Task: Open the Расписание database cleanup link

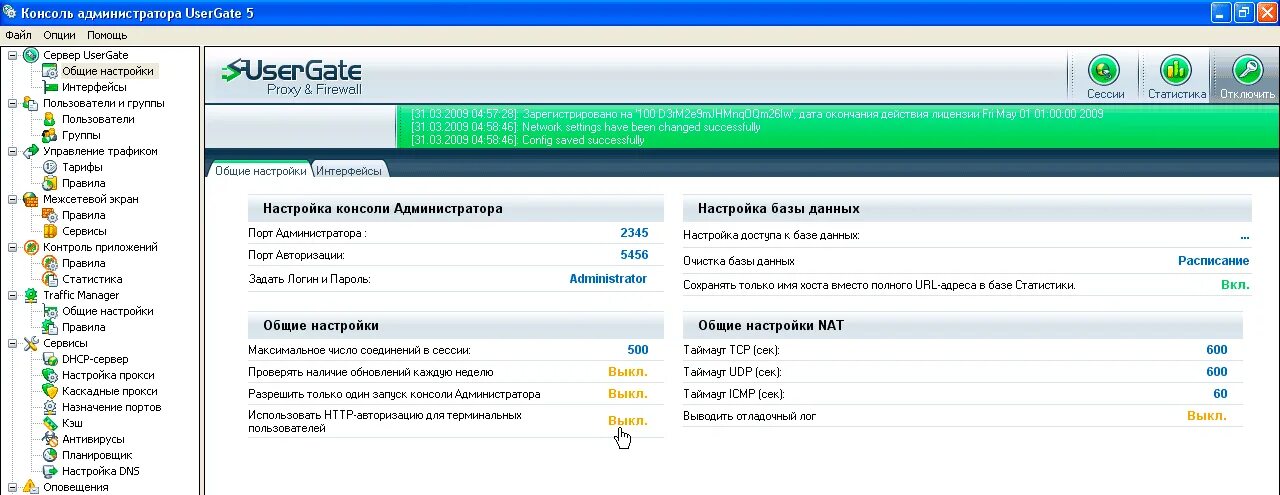Action: [x=1213, y=261]
